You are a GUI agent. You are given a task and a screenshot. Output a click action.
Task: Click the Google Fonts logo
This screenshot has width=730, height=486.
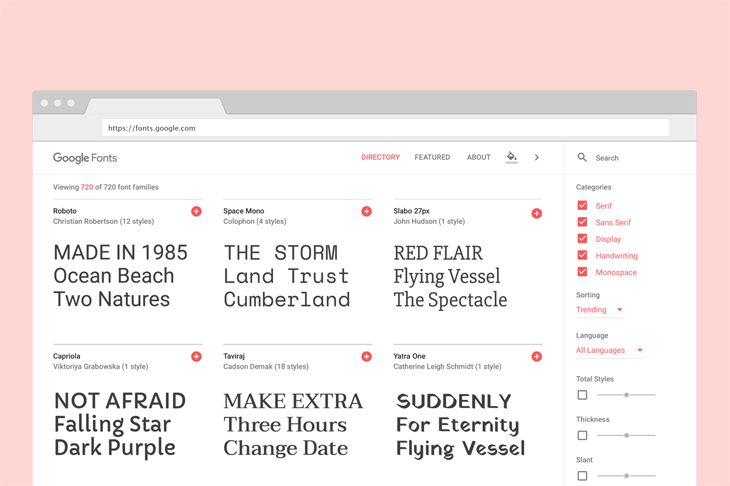click(85, 158)
